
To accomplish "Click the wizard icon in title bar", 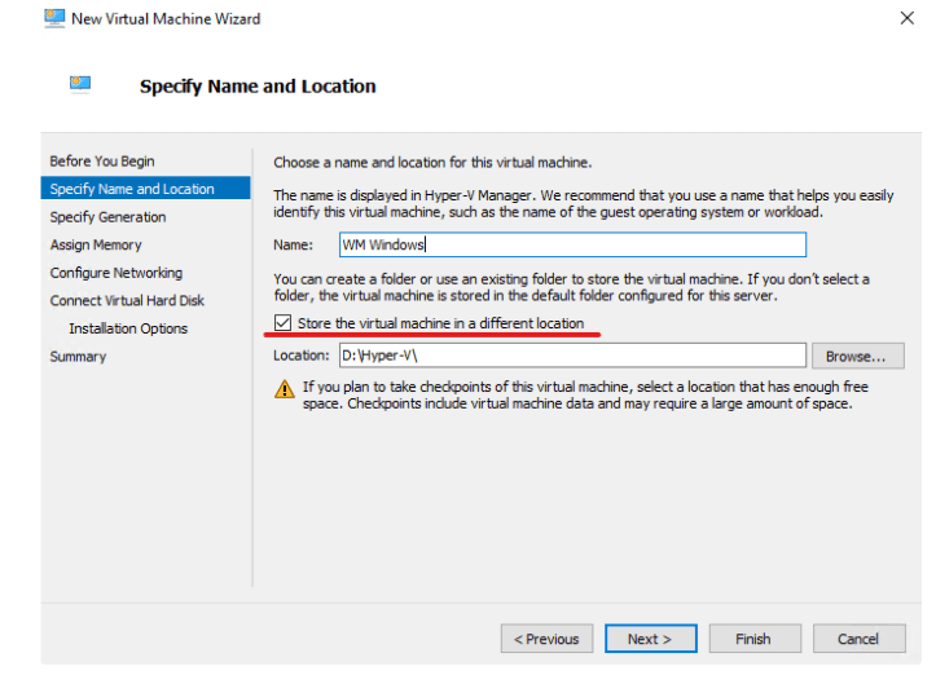I will click(54, 19).
